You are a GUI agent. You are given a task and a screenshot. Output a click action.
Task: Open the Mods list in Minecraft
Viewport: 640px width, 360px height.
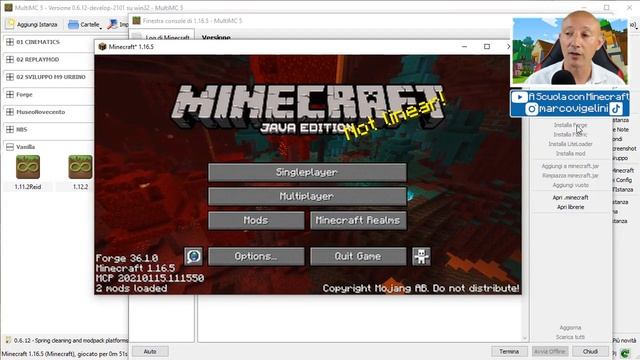point(256,220)
